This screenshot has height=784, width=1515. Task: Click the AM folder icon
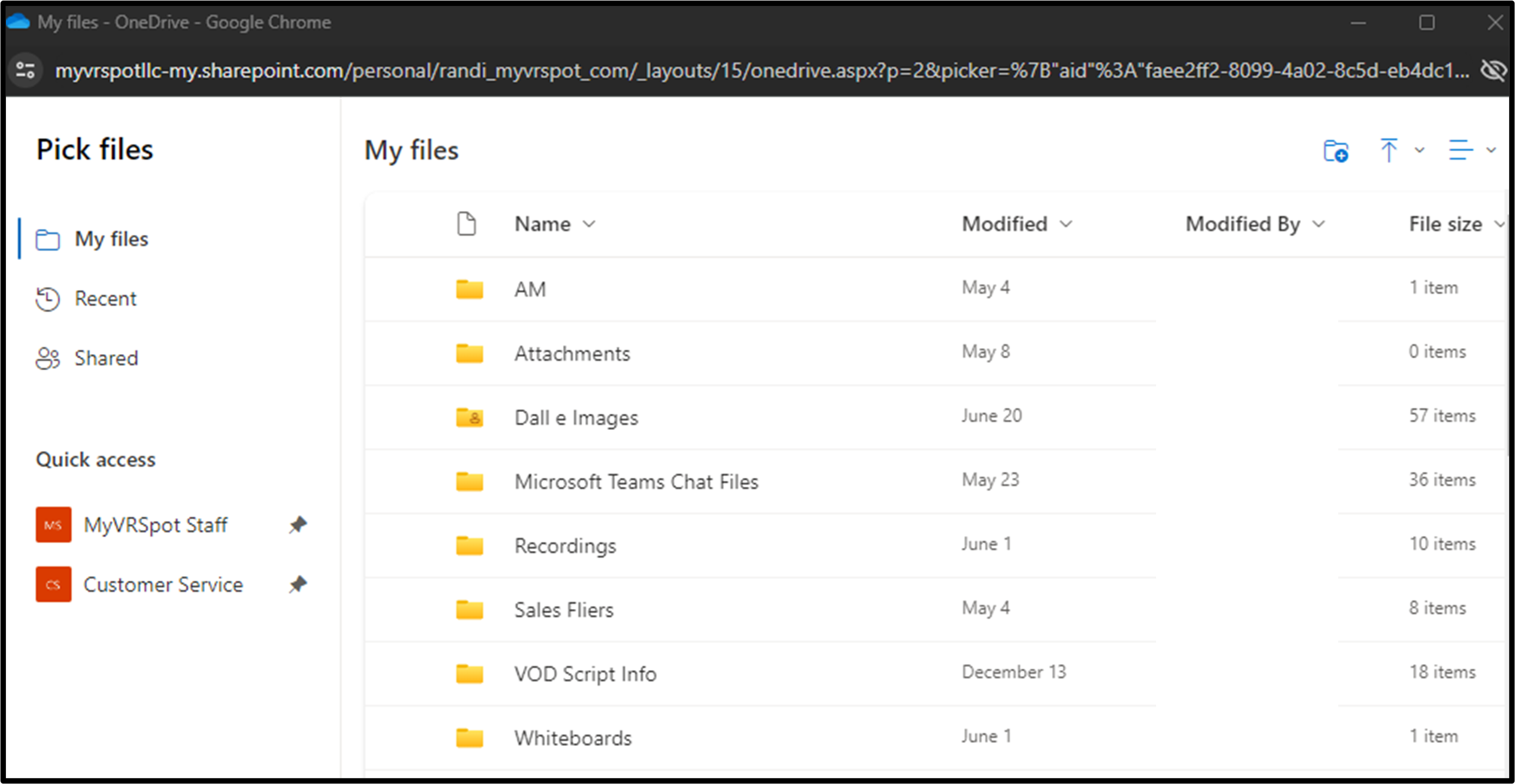470,290
